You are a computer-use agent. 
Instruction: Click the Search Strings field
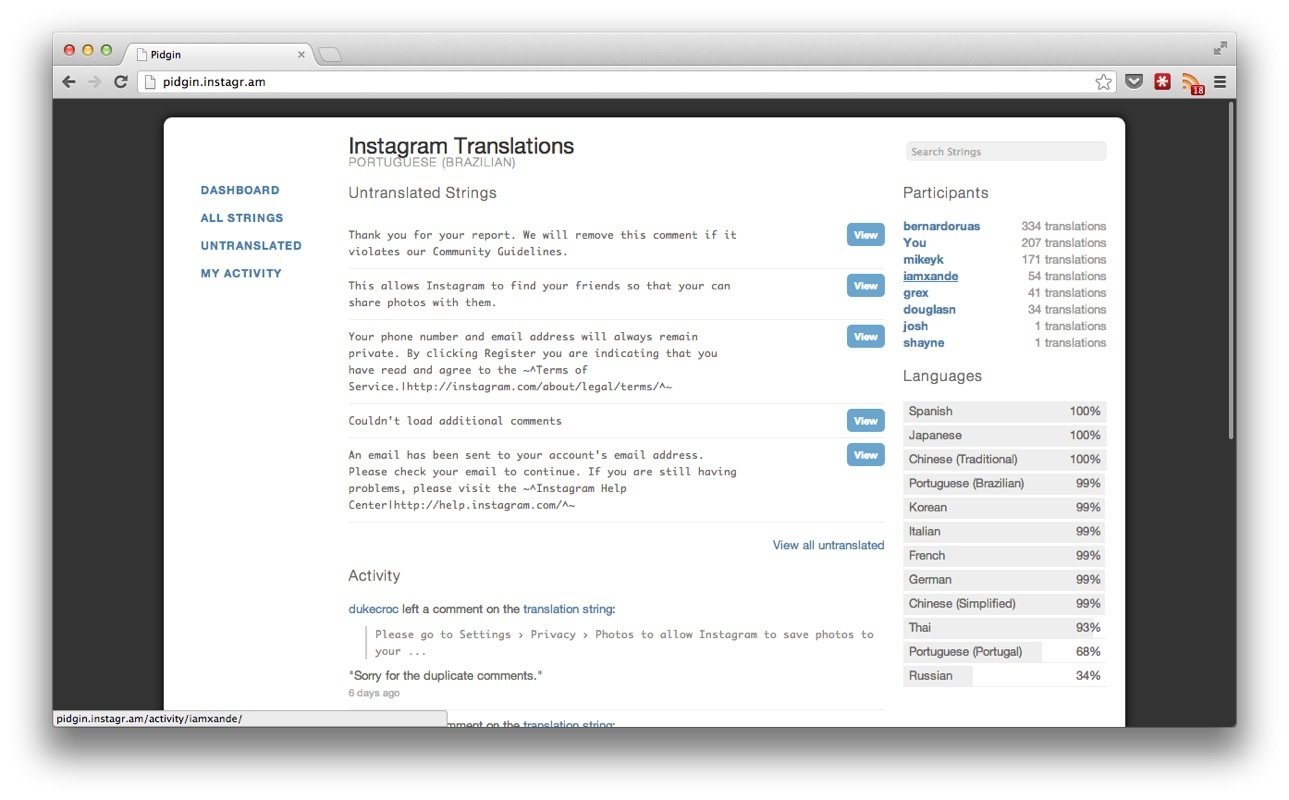(1006, 152)
